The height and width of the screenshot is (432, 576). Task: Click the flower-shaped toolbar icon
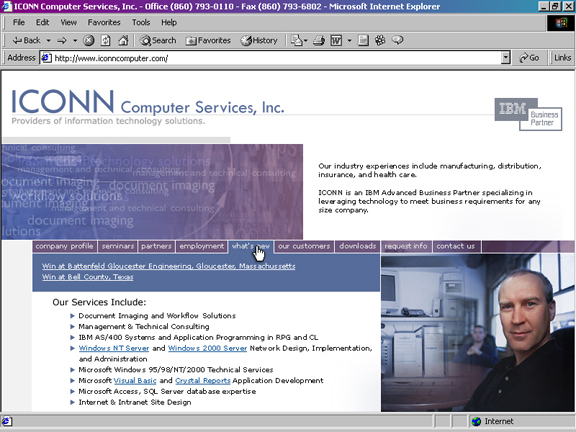380,40
